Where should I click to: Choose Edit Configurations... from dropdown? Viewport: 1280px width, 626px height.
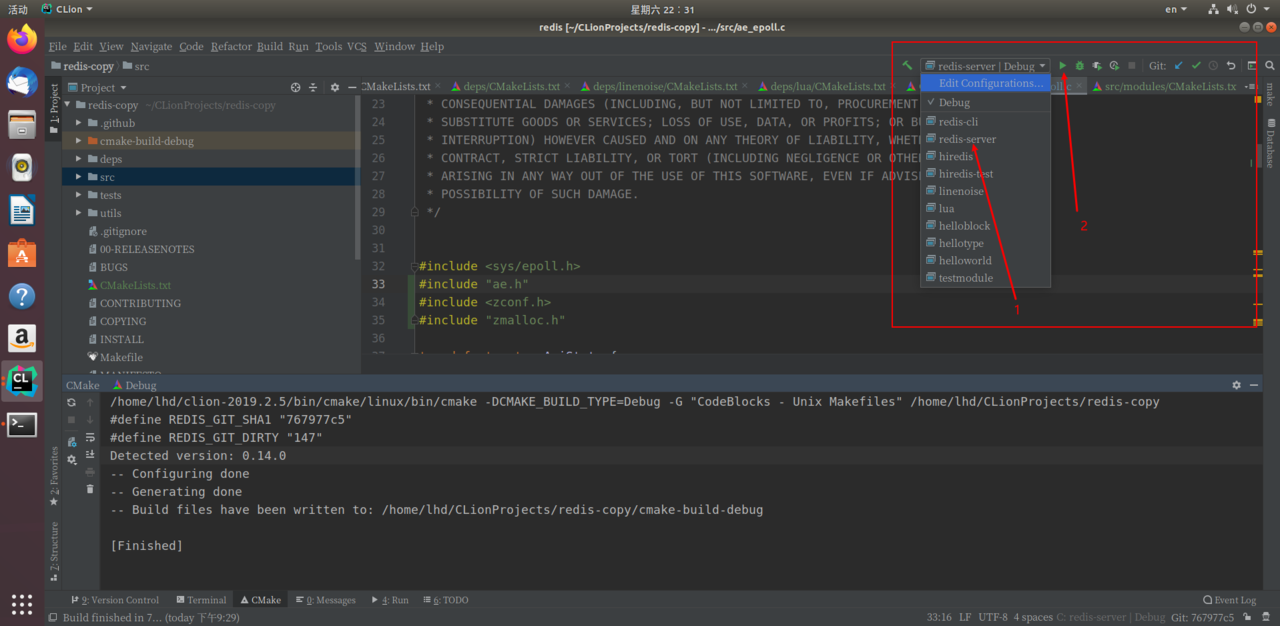pyautogui.click(x=986, y=83)
